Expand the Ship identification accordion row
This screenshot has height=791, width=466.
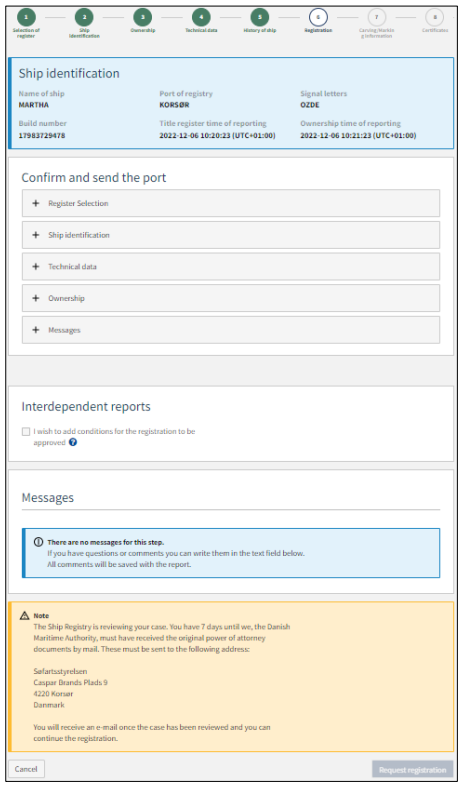[230, 235]
